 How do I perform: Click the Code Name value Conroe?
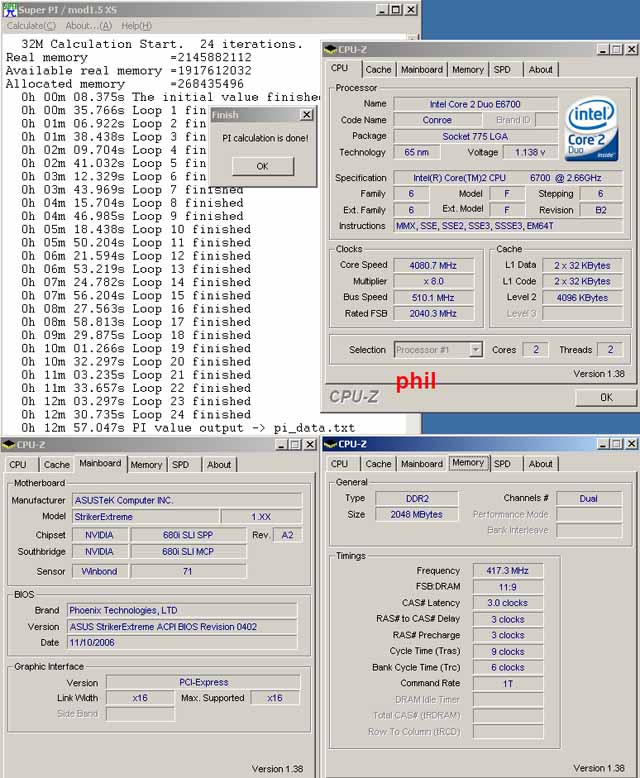pyautogui.click(x=437, y=120)
